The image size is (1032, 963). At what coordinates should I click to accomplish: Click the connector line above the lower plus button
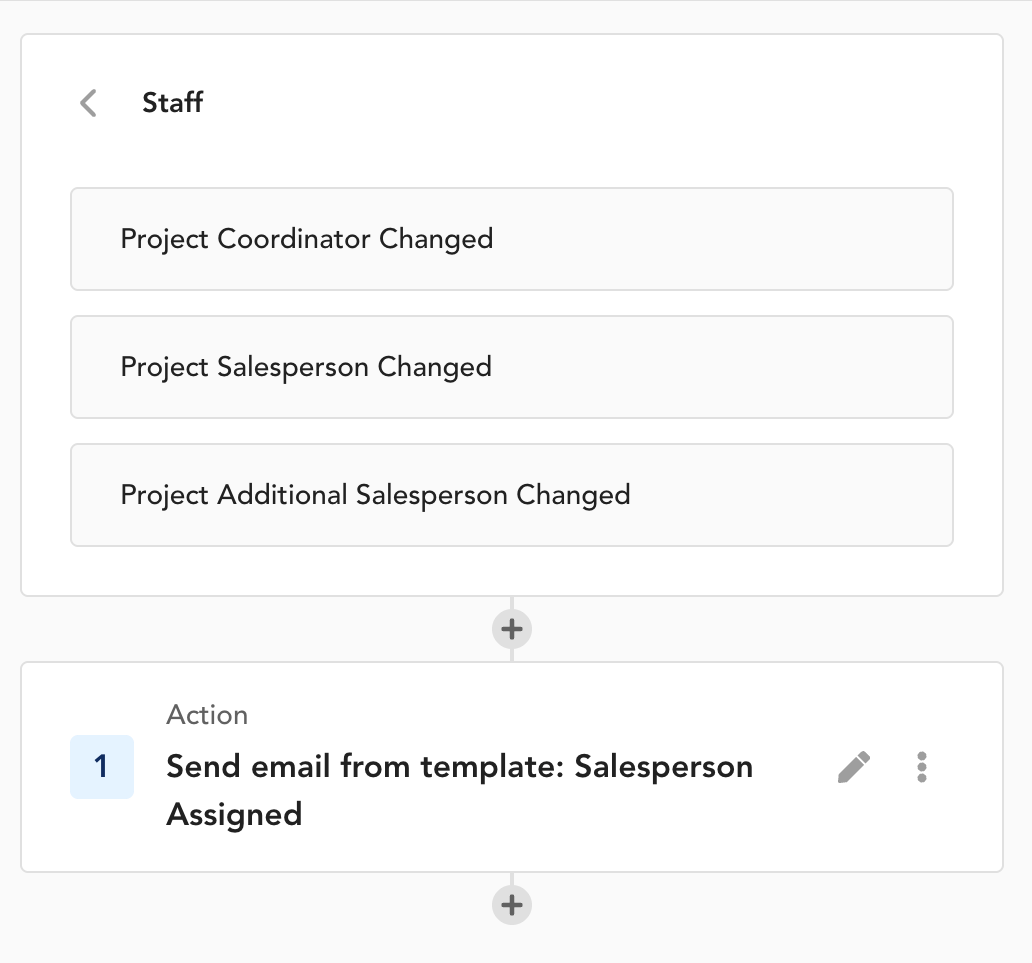[511, 879]
